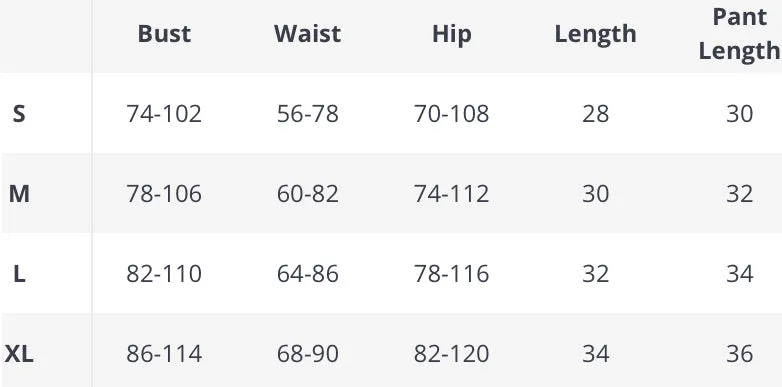Select the S size row label
This screenshot has height=387, width=782.
point(18,114)
